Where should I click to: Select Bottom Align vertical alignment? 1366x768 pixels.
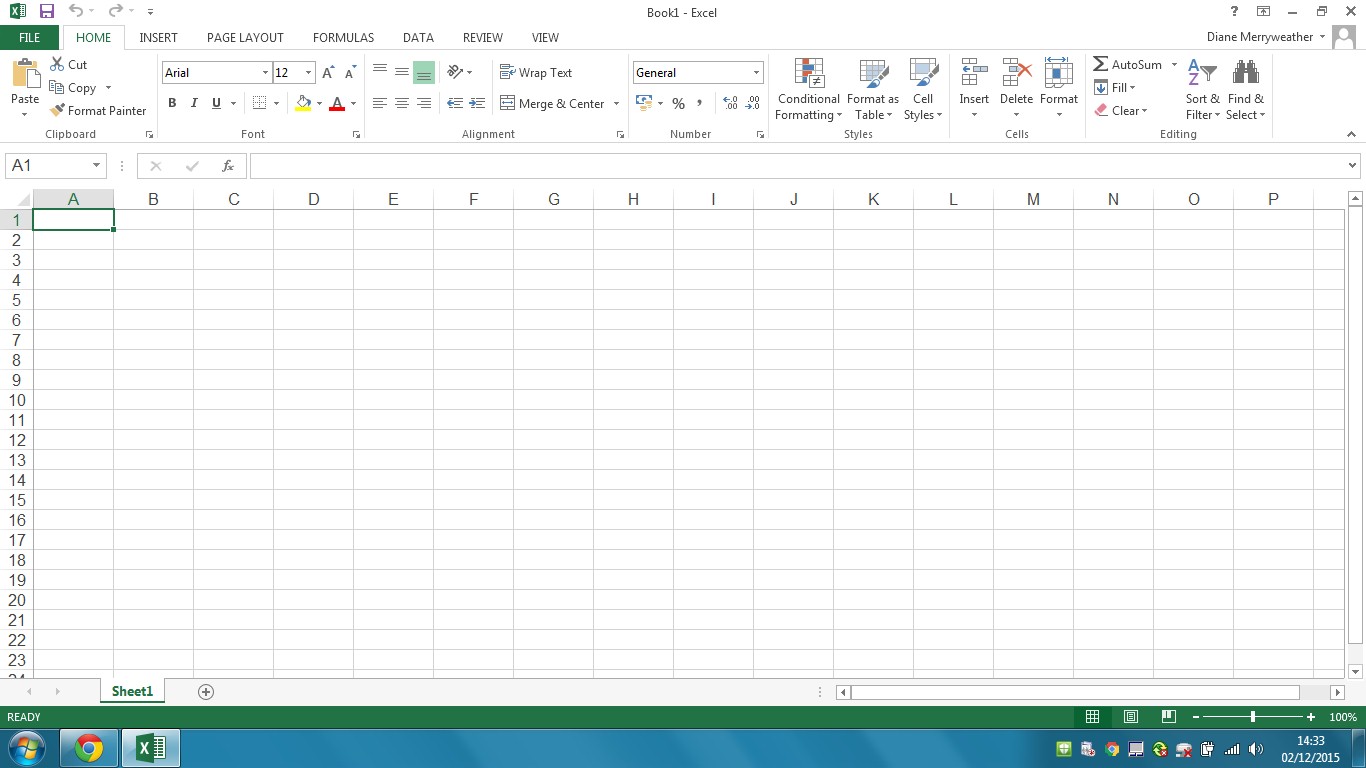point(424,72)
